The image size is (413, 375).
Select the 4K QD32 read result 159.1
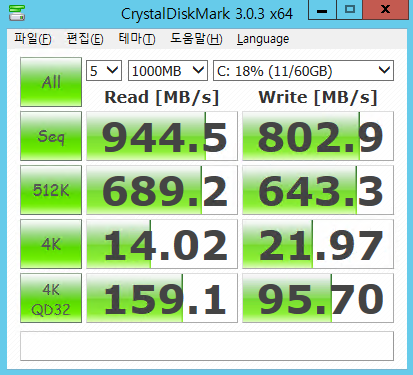(x=162, y=298)
